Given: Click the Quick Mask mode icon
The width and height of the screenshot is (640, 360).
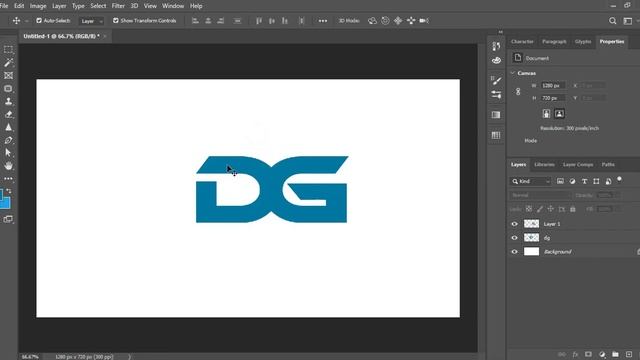Looking at the screenshot, I should pyautogui.click(x=8, y=219).
